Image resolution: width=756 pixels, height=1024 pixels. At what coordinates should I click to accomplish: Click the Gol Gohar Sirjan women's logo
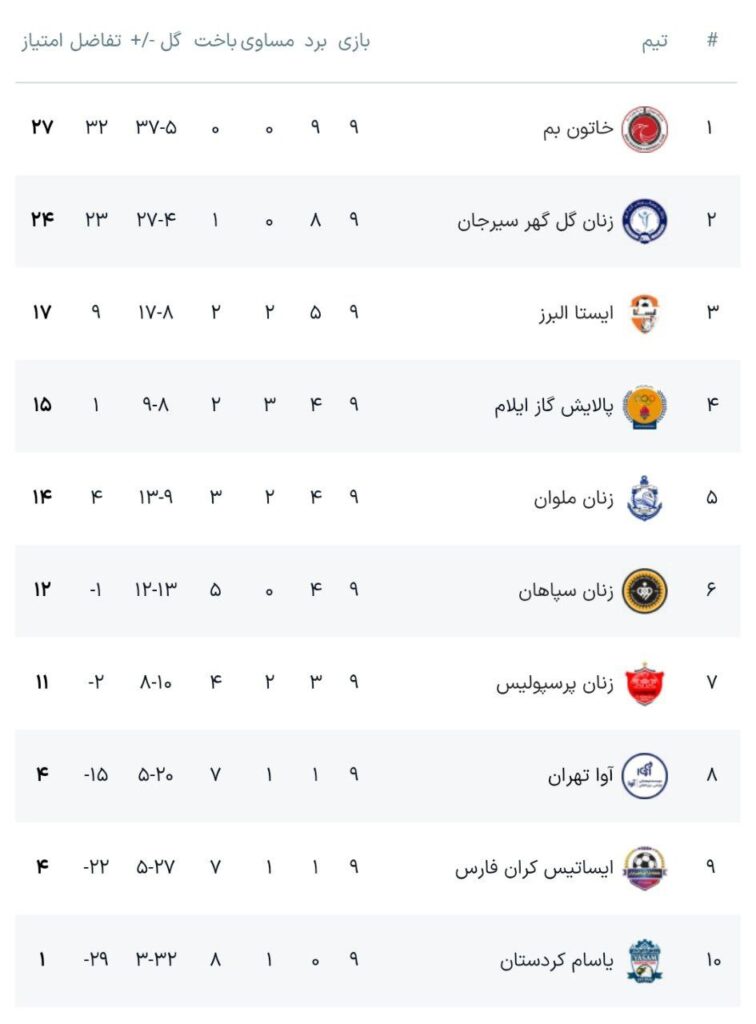[x=645, y=221]
